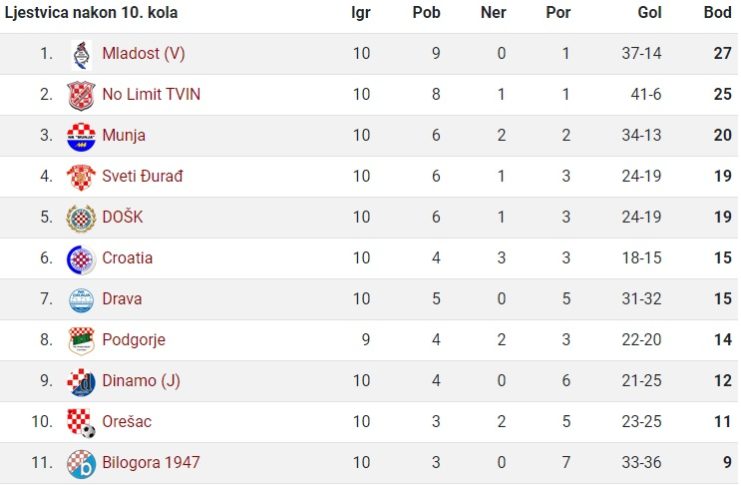Click the Gol column header
741x486 pixels.
tap(649, 12)
